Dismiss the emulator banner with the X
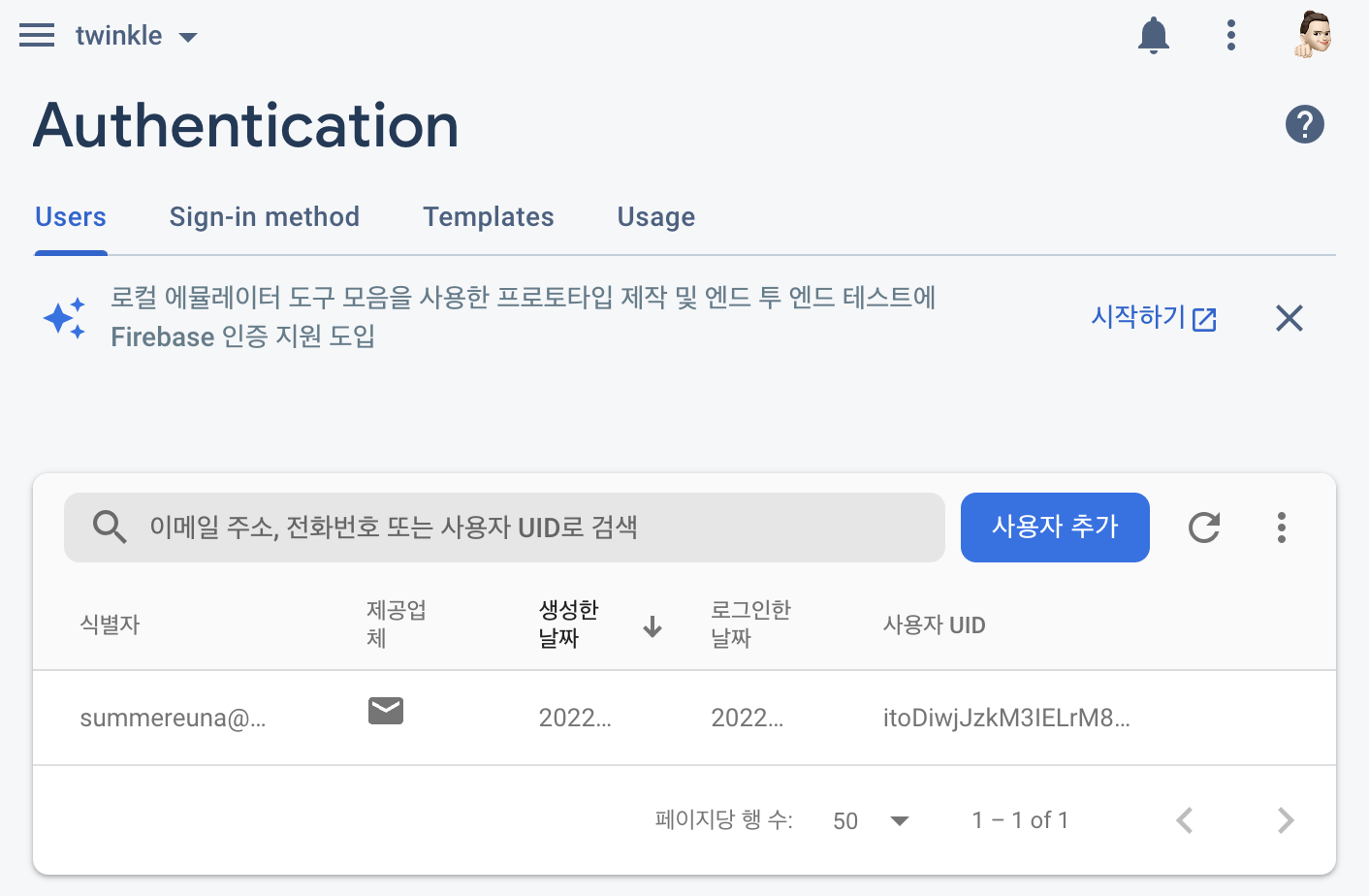The width and height of the screenshot is (1369, 896). (1289, 318)
